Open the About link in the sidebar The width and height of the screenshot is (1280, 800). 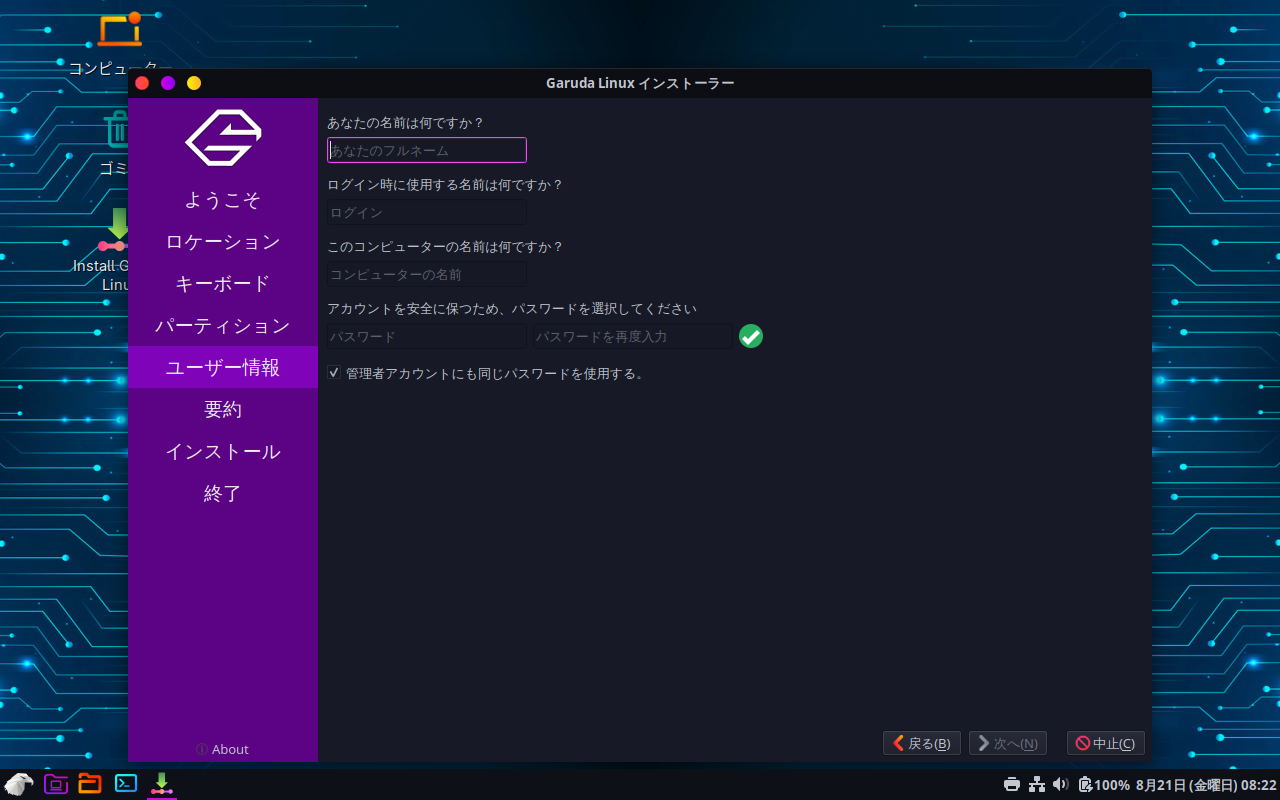[x=223, y=749]
